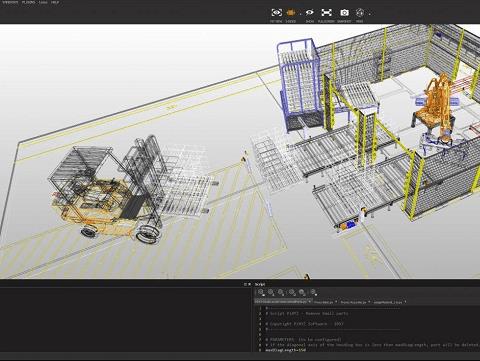Open the Plugins menu
Image resolution: width=480 pixels, height=361 pixels.
29,2
